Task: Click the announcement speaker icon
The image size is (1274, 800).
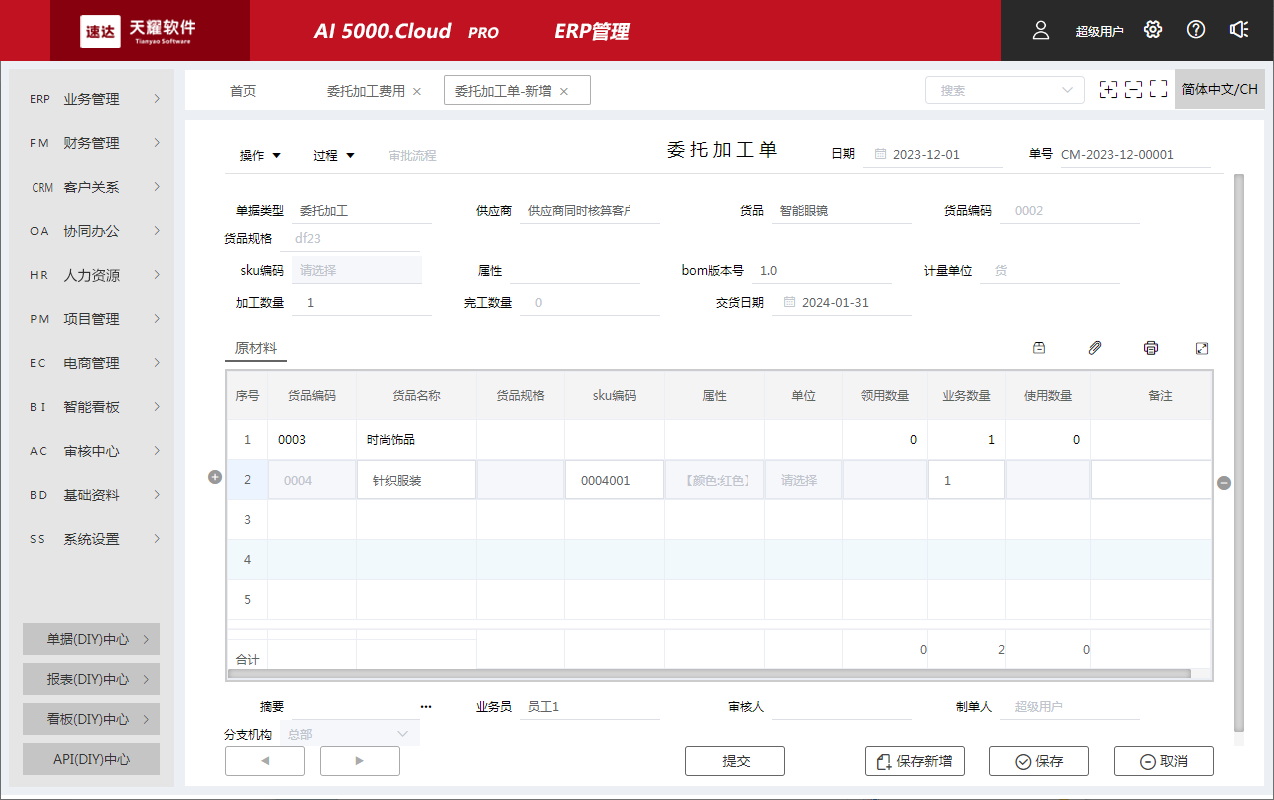Action: 1239,30
